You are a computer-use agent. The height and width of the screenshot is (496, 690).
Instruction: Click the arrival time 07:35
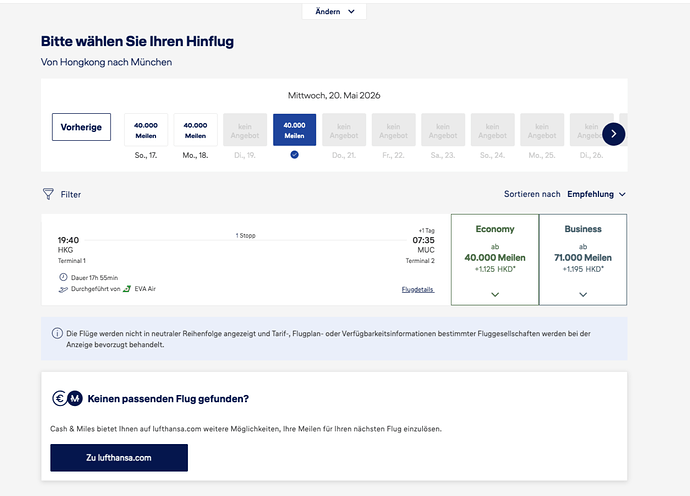tap(423, 240)
